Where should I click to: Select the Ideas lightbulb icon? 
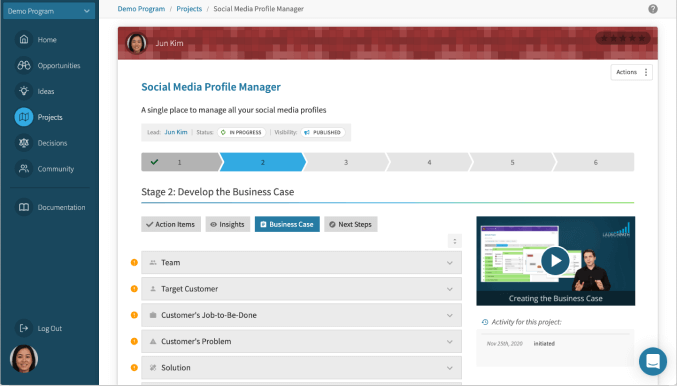pyautogui.click(x=24, y=91)
